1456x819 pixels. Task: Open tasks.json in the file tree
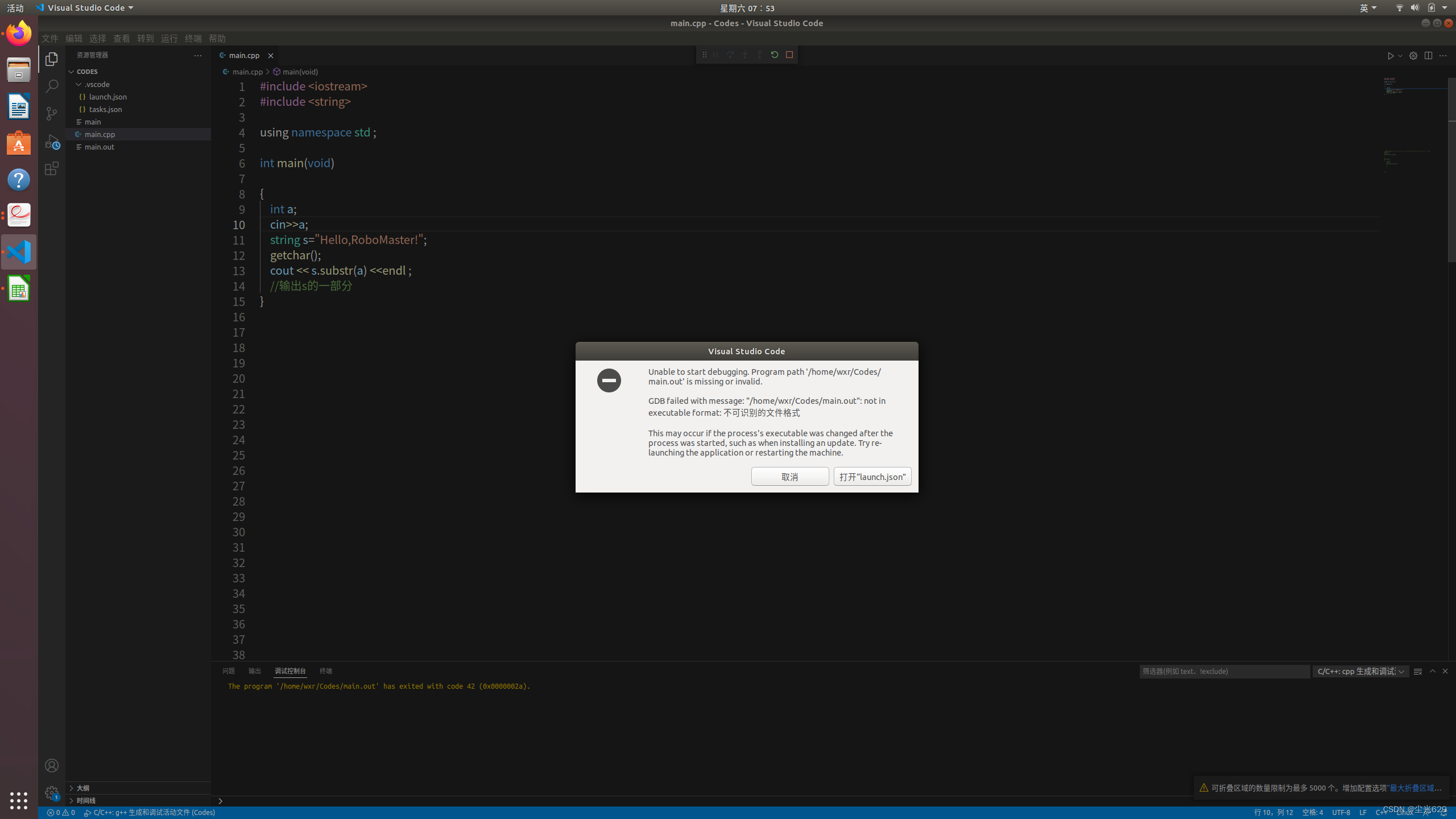139,109
